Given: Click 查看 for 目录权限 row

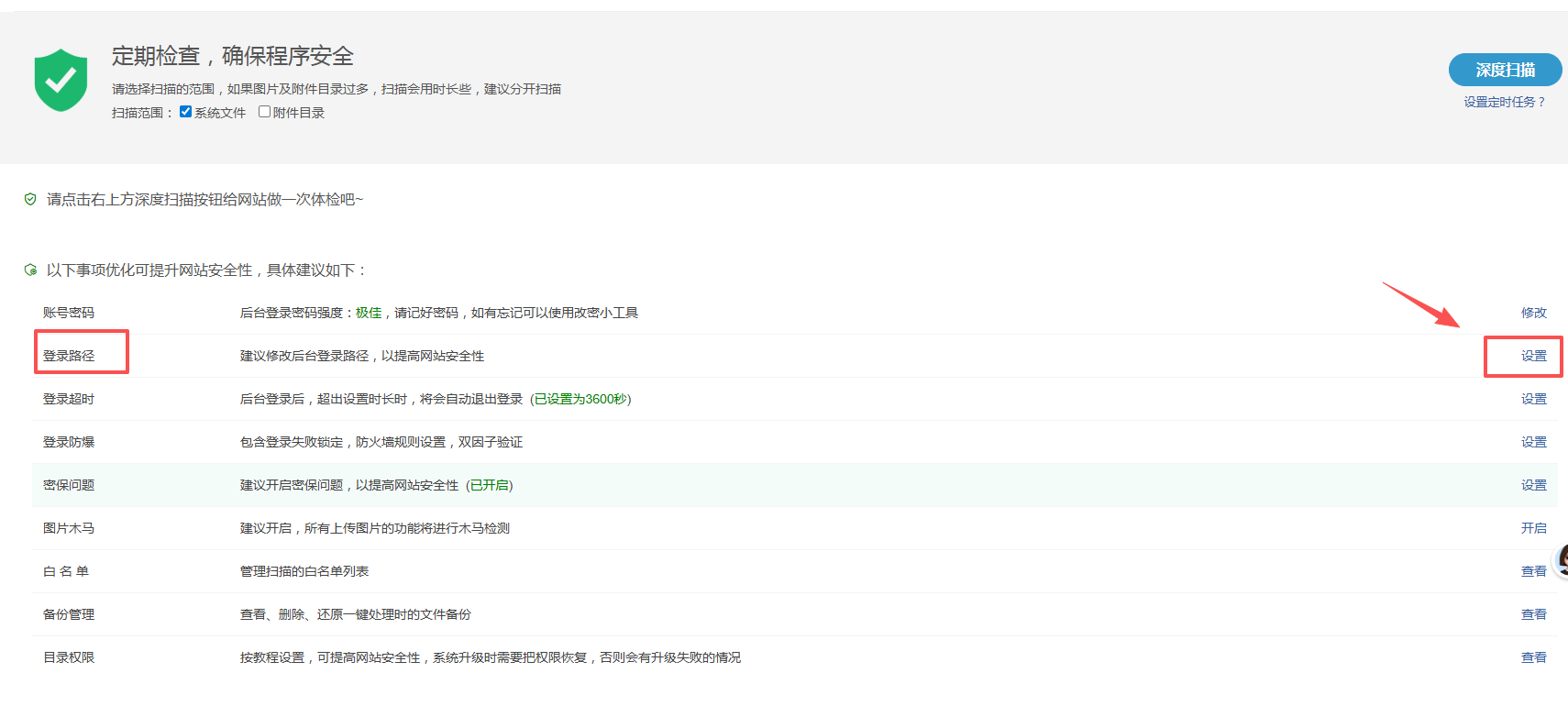Looking at the screenshot, I should tap(1533, 657).
